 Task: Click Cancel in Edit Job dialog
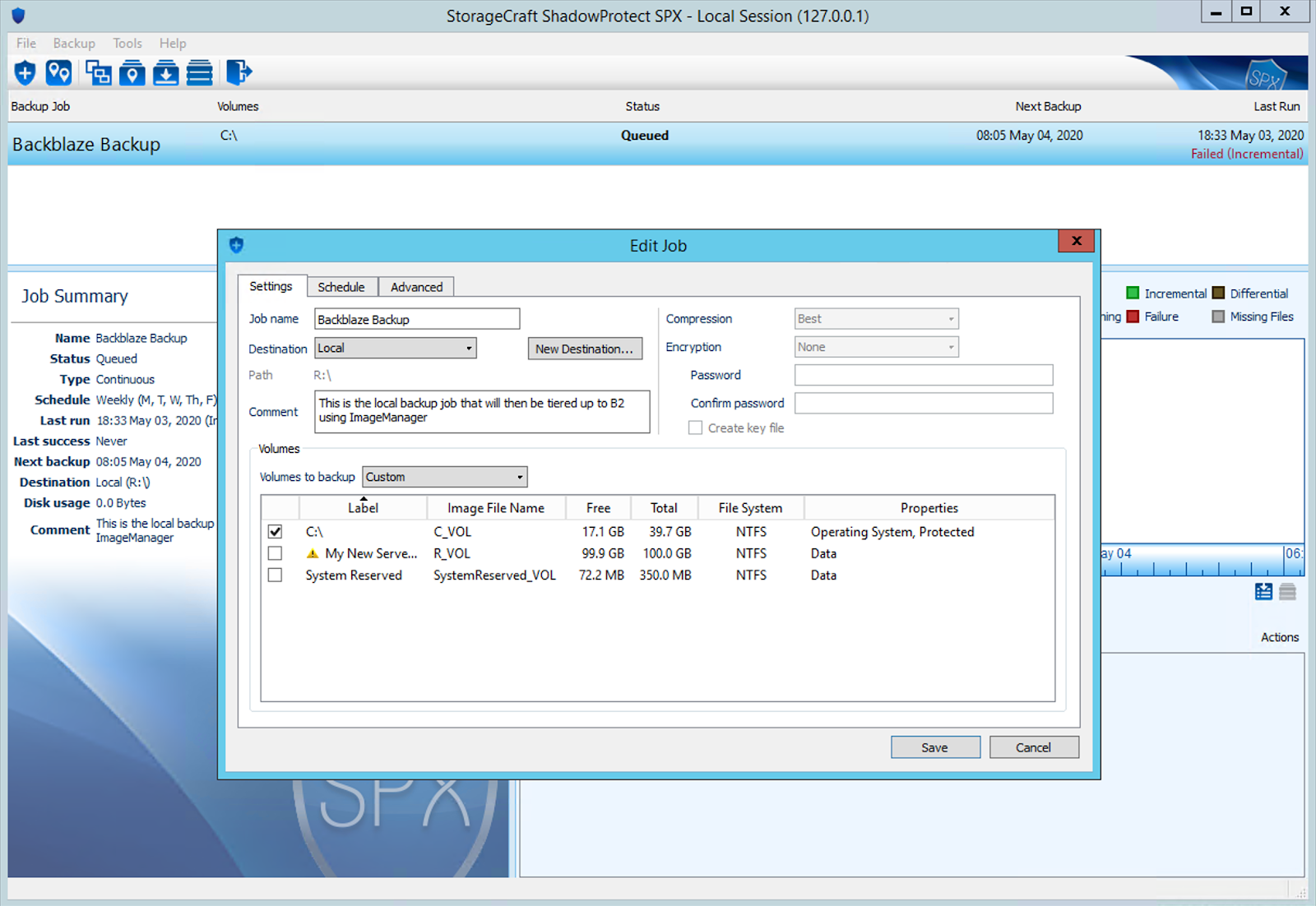coord(1034,747)
